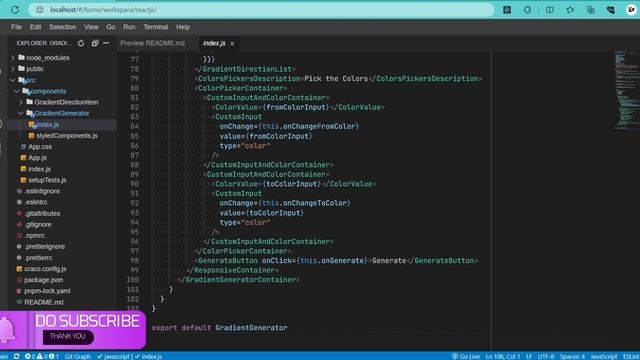
Task: Click the site info icon in address bar
Action: (40, 9)
